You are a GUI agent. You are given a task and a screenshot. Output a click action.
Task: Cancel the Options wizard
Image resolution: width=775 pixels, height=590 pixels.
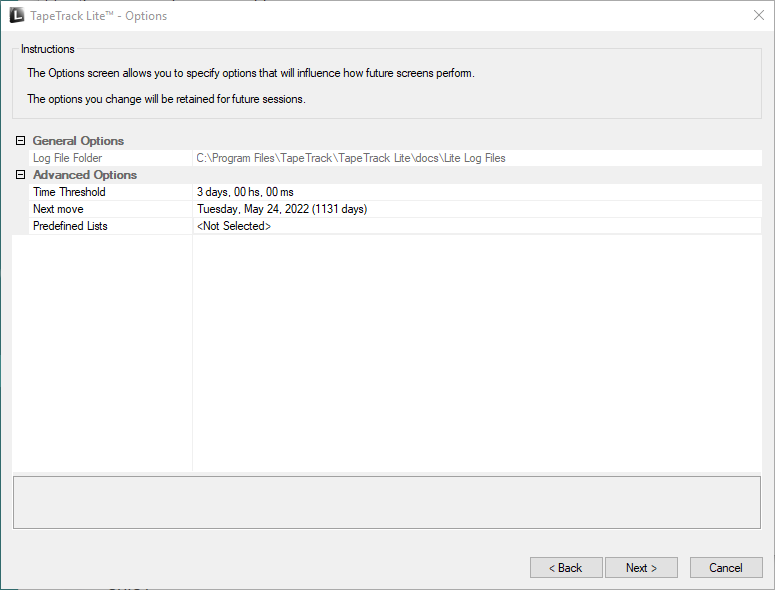[x=726, y=568]
